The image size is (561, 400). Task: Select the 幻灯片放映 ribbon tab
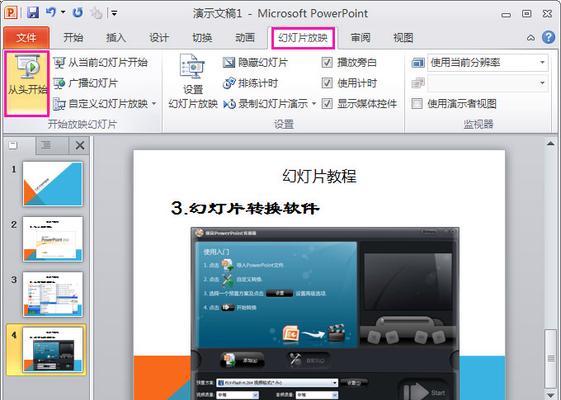pos(303,38)
